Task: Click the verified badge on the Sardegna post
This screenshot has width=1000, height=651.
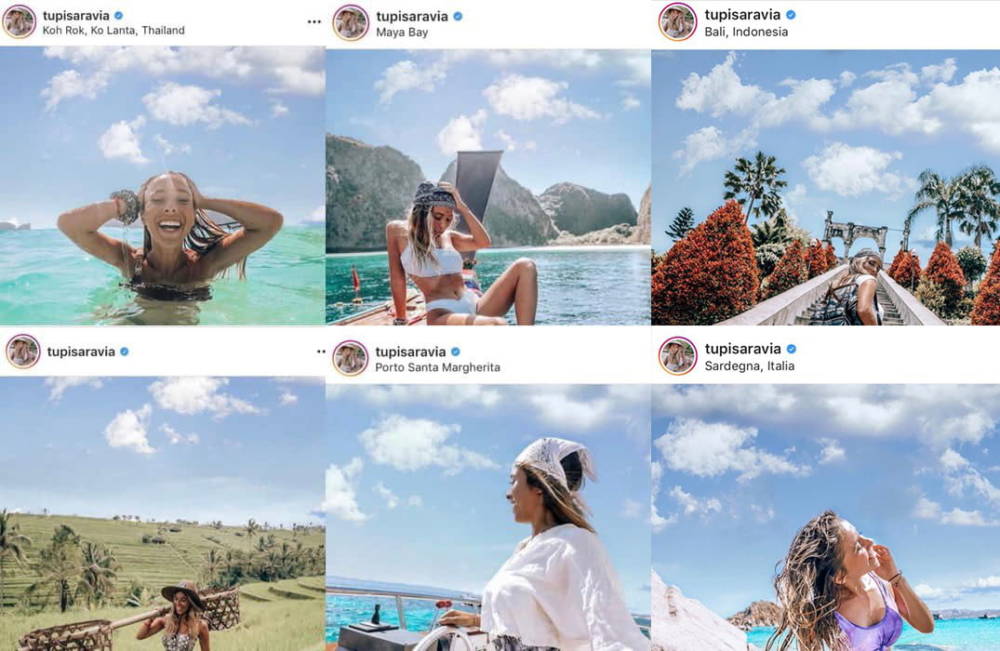Action: (x=791, y=349)
